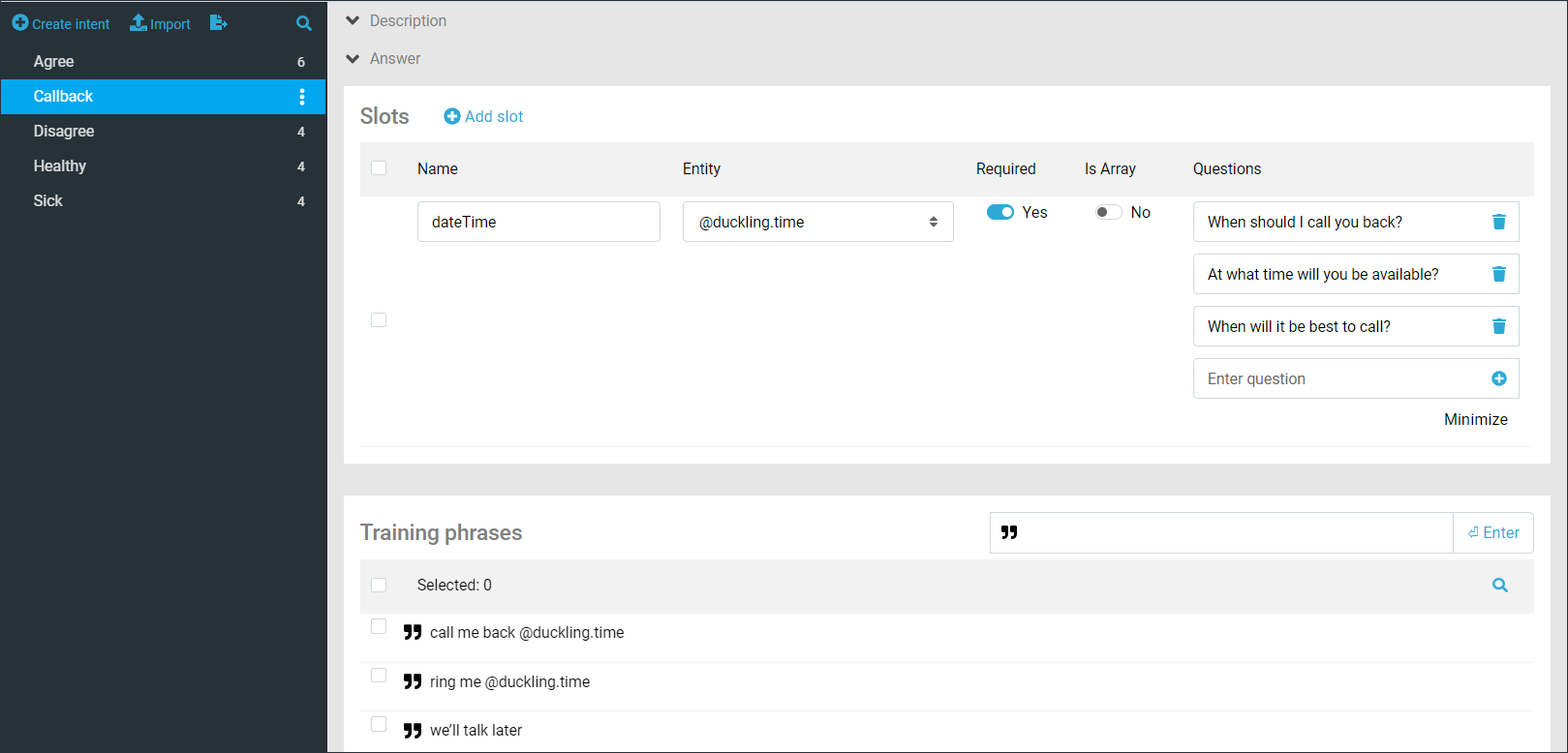Delete question 'When should I call you back?'
The image size is (1568, 753).
(1498, 222)
